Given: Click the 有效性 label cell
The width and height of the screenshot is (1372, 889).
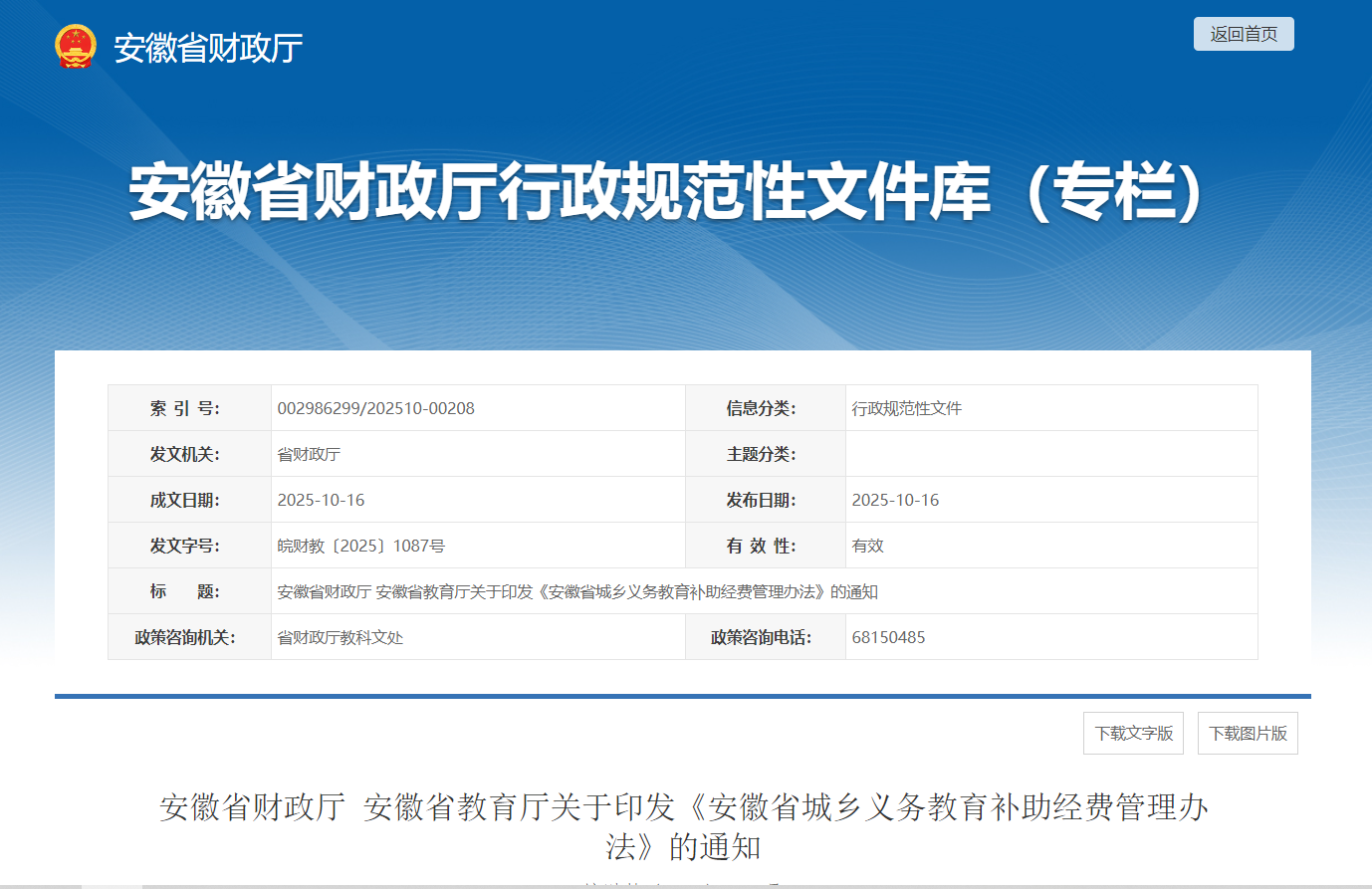Looking at the screenshot, I should [765, 546].
